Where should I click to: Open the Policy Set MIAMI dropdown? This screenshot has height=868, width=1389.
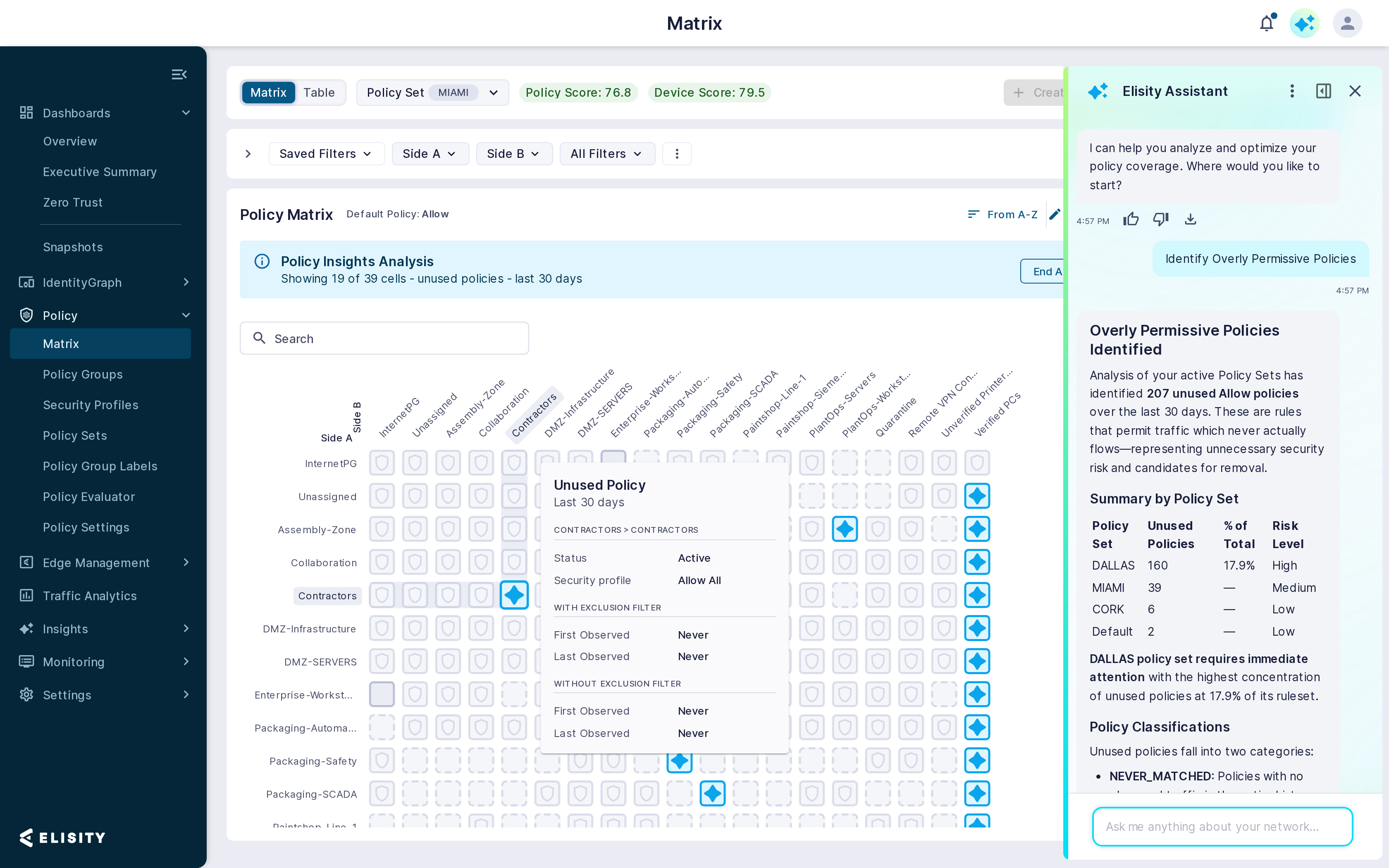tap(433, 93)
